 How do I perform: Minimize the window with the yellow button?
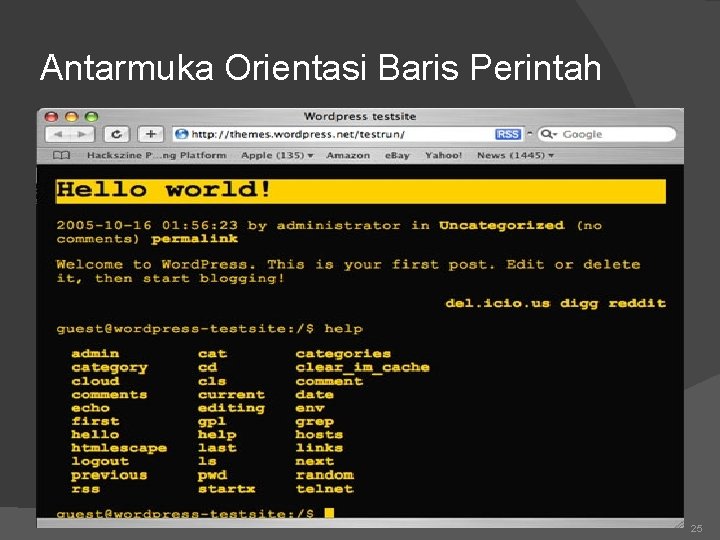coord(71,117)
